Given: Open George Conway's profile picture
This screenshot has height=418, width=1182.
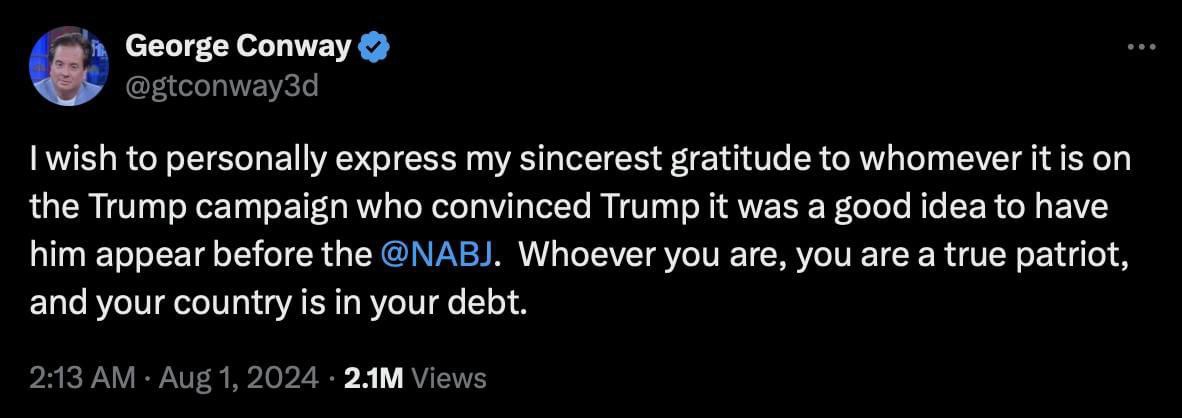Looking at the screenshot, I should (x=69, y=66).
